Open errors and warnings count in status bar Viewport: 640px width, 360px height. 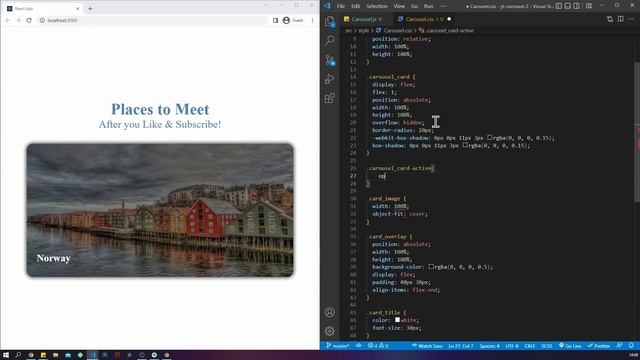[x=378, y=346]
